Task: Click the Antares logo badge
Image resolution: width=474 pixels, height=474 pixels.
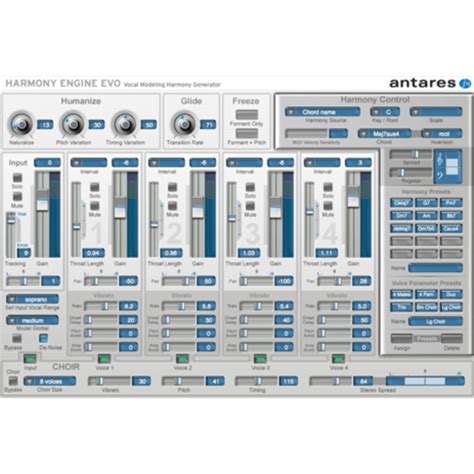Action: 465,83
